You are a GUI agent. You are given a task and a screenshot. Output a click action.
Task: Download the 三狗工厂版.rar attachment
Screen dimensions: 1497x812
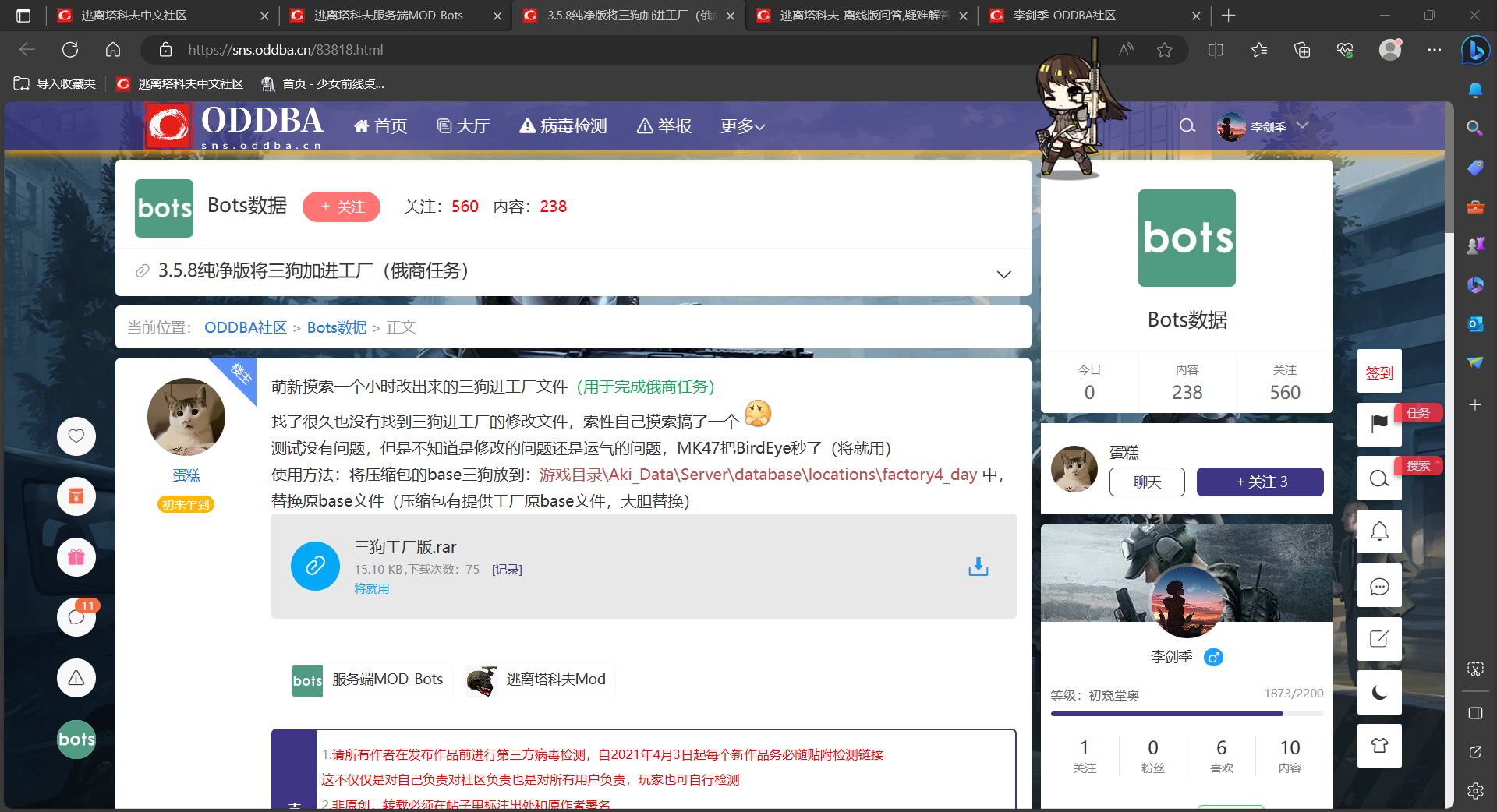(978, 567)
